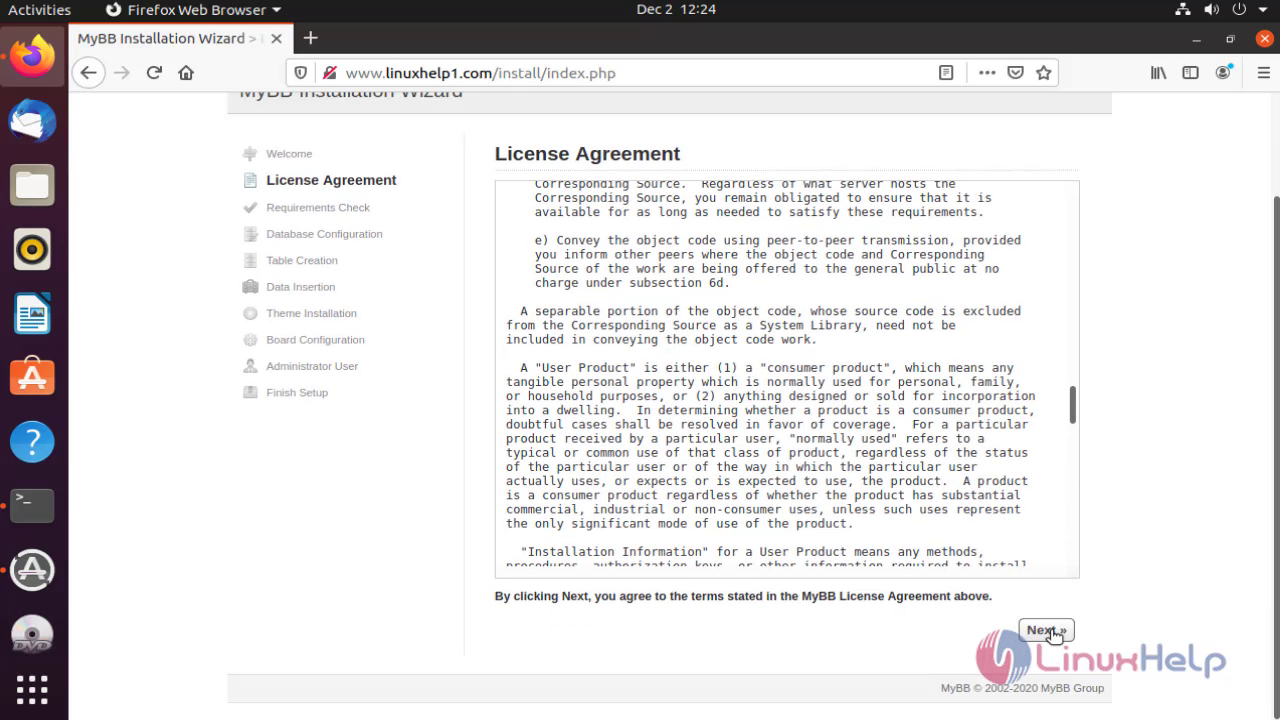Click the Requirements Check checkmark icon

(x=250, y=207)
